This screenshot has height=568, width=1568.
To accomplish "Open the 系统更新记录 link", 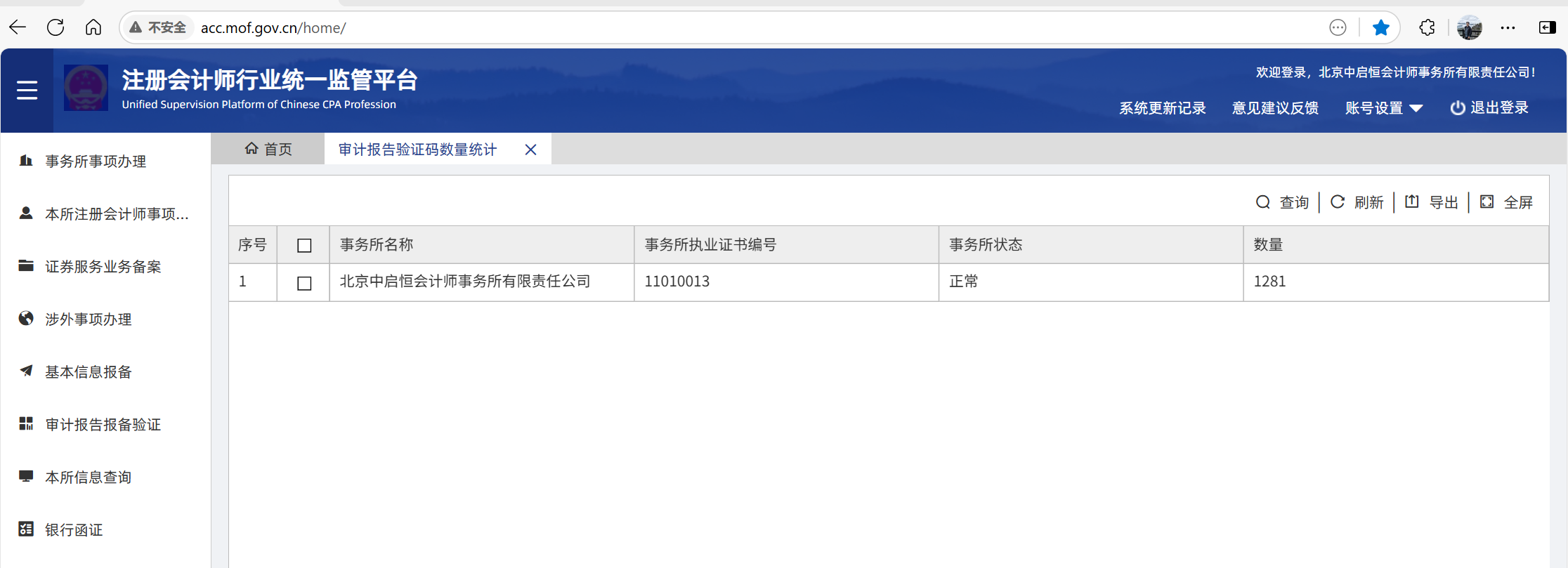I will point(1162,108).
